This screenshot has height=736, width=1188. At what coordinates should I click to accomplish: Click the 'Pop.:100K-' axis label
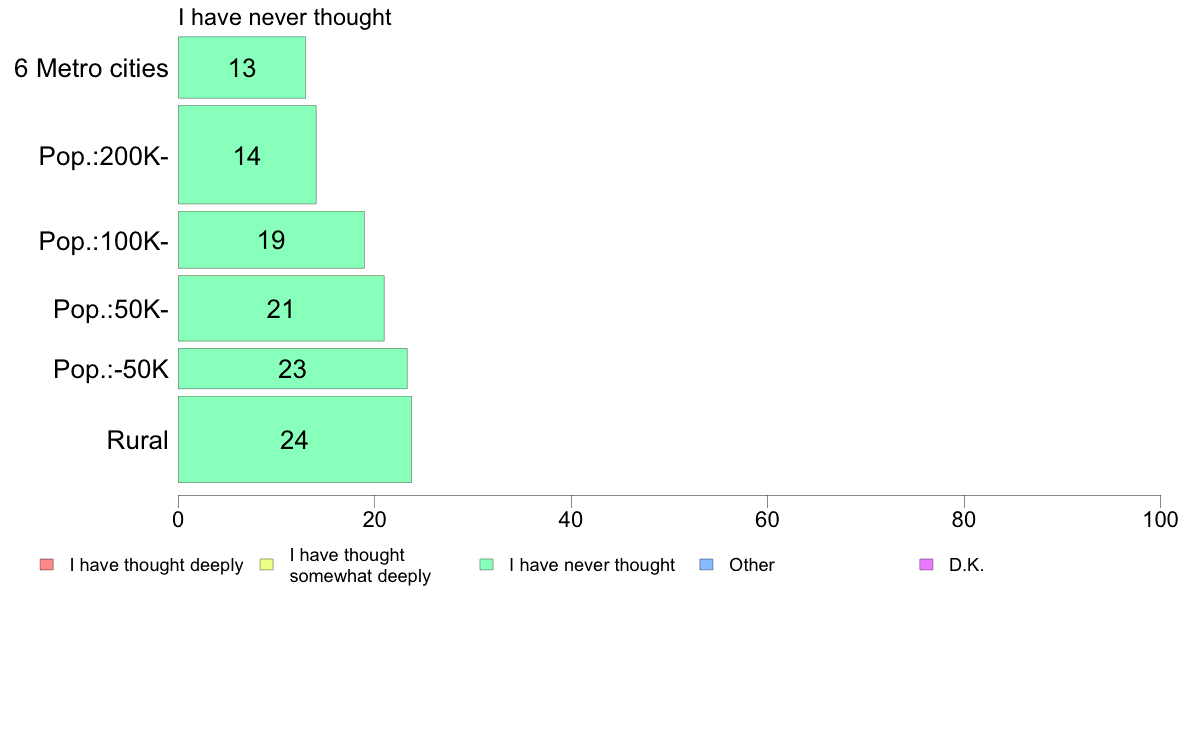[x=104, y=241]
